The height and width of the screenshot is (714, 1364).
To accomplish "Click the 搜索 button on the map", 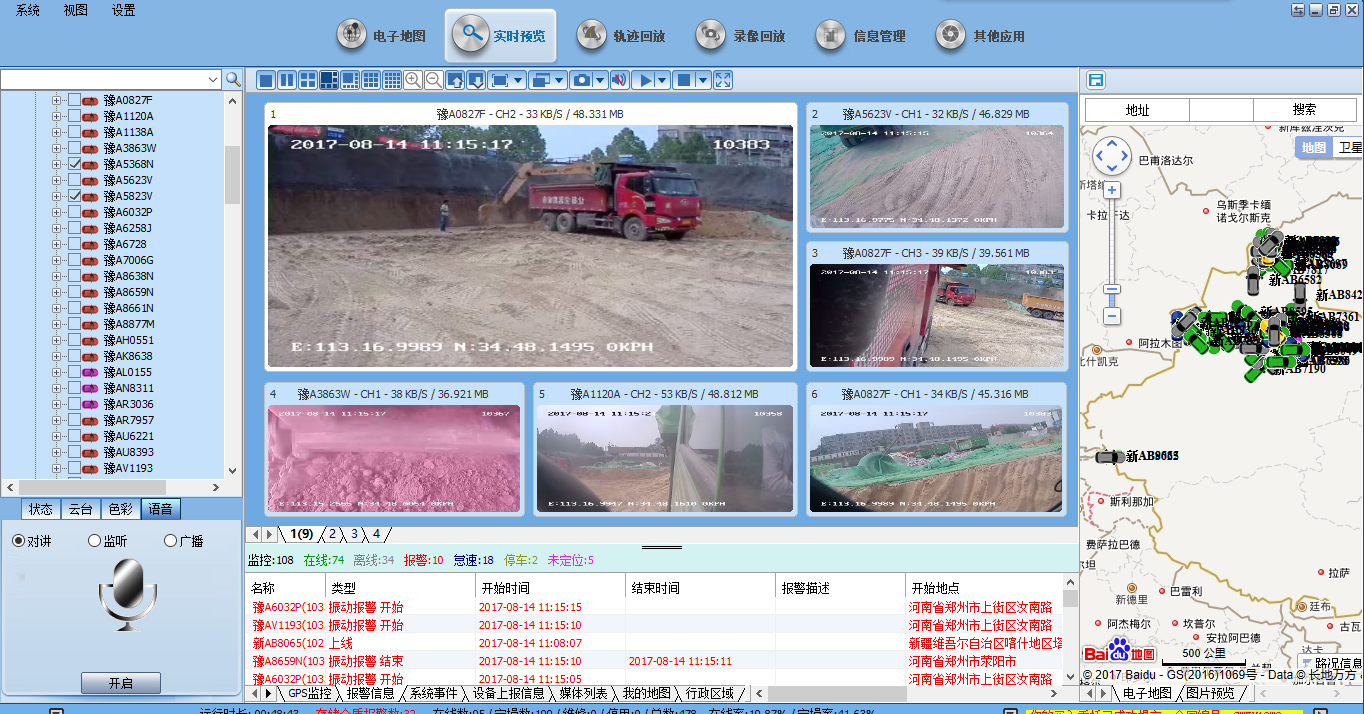I will click(x=1304, y=110).
